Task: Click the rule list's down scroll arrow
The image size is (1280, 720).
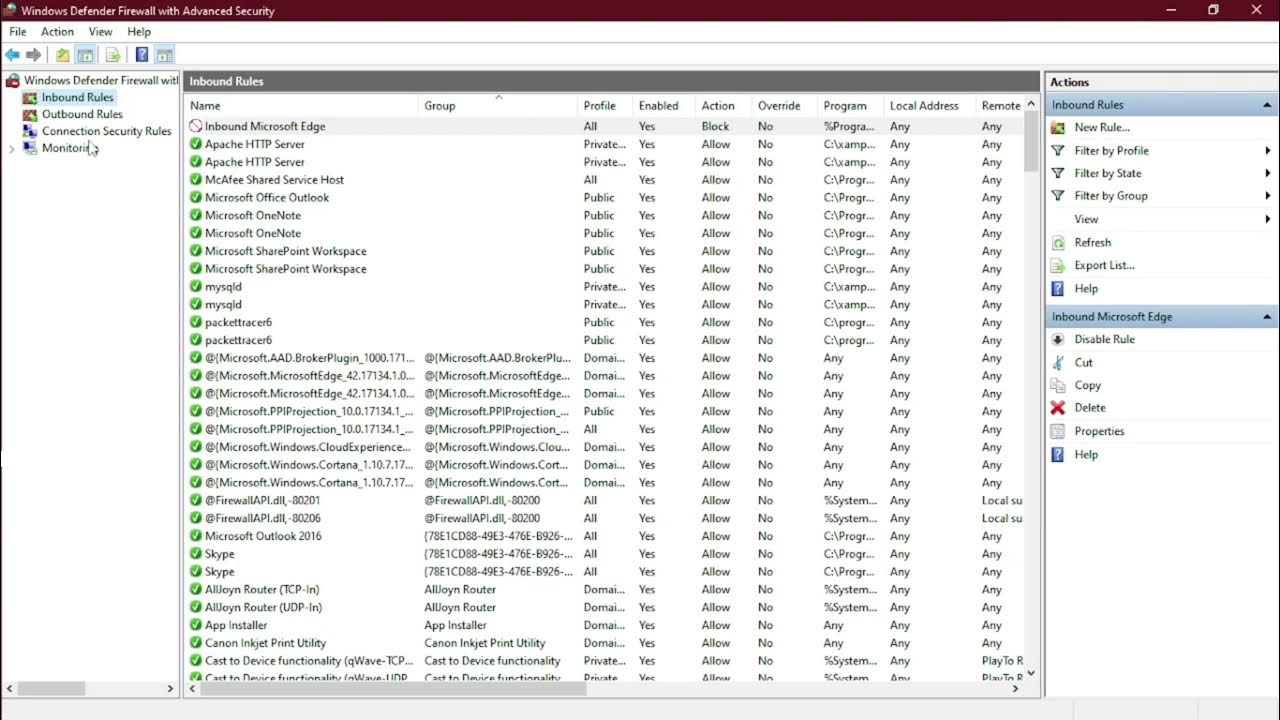Action: [1031, 673]
